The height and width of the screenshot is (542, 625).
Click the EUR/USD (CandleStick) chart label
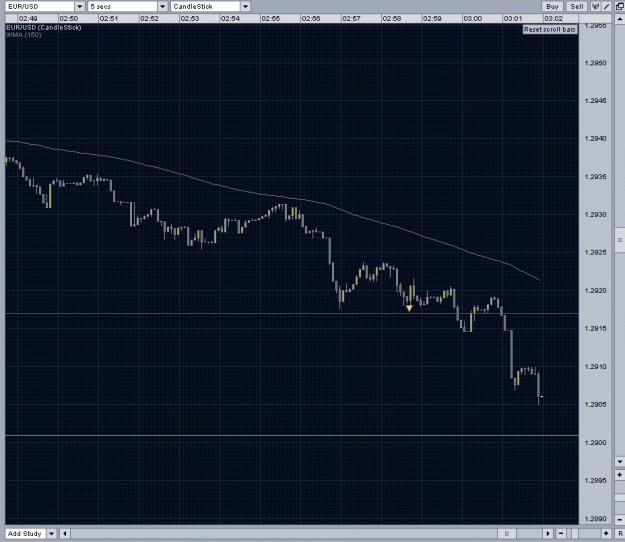[44, 27]
